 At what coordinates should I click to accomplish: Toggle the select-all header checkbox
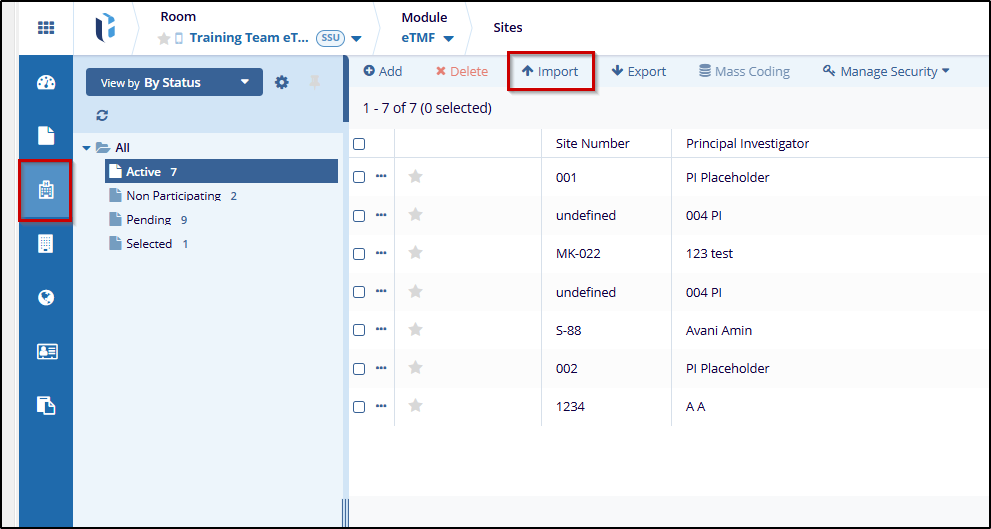[359, 144]
